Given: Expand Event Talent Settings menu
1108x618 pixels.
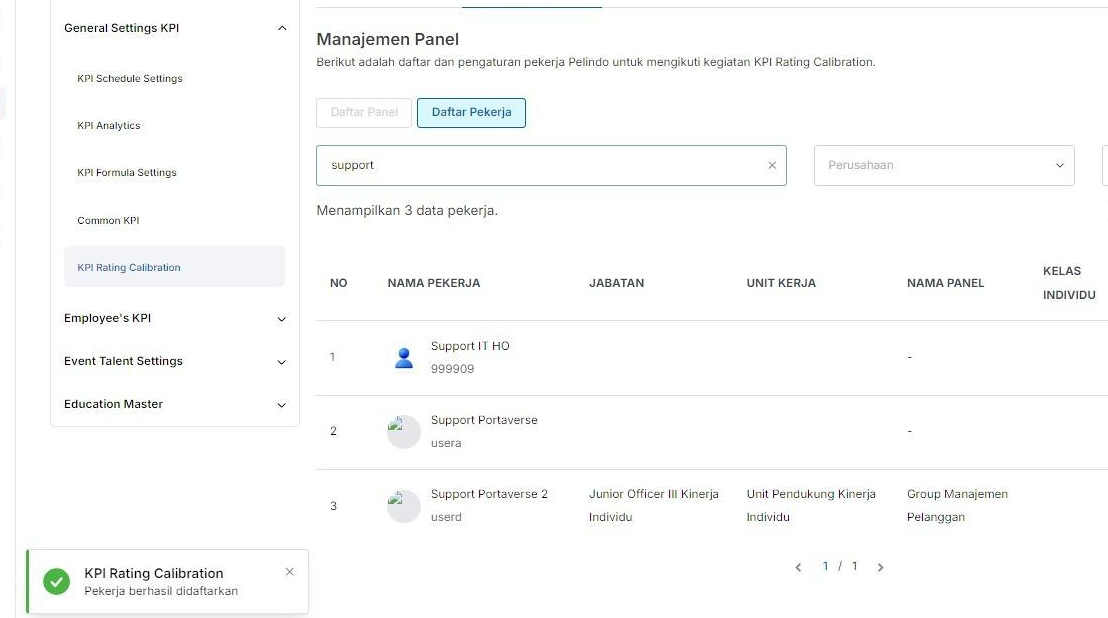Looking at the screenshot, I should [281, 362].
